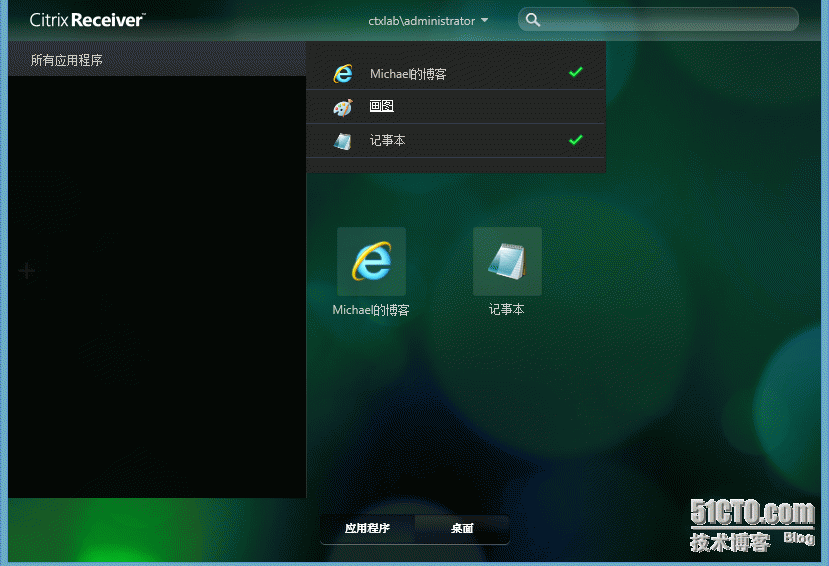The width and height of the screenshot is (829, 566).
Task: Click the Citrix Receiver logo
Action: point(87,20)
